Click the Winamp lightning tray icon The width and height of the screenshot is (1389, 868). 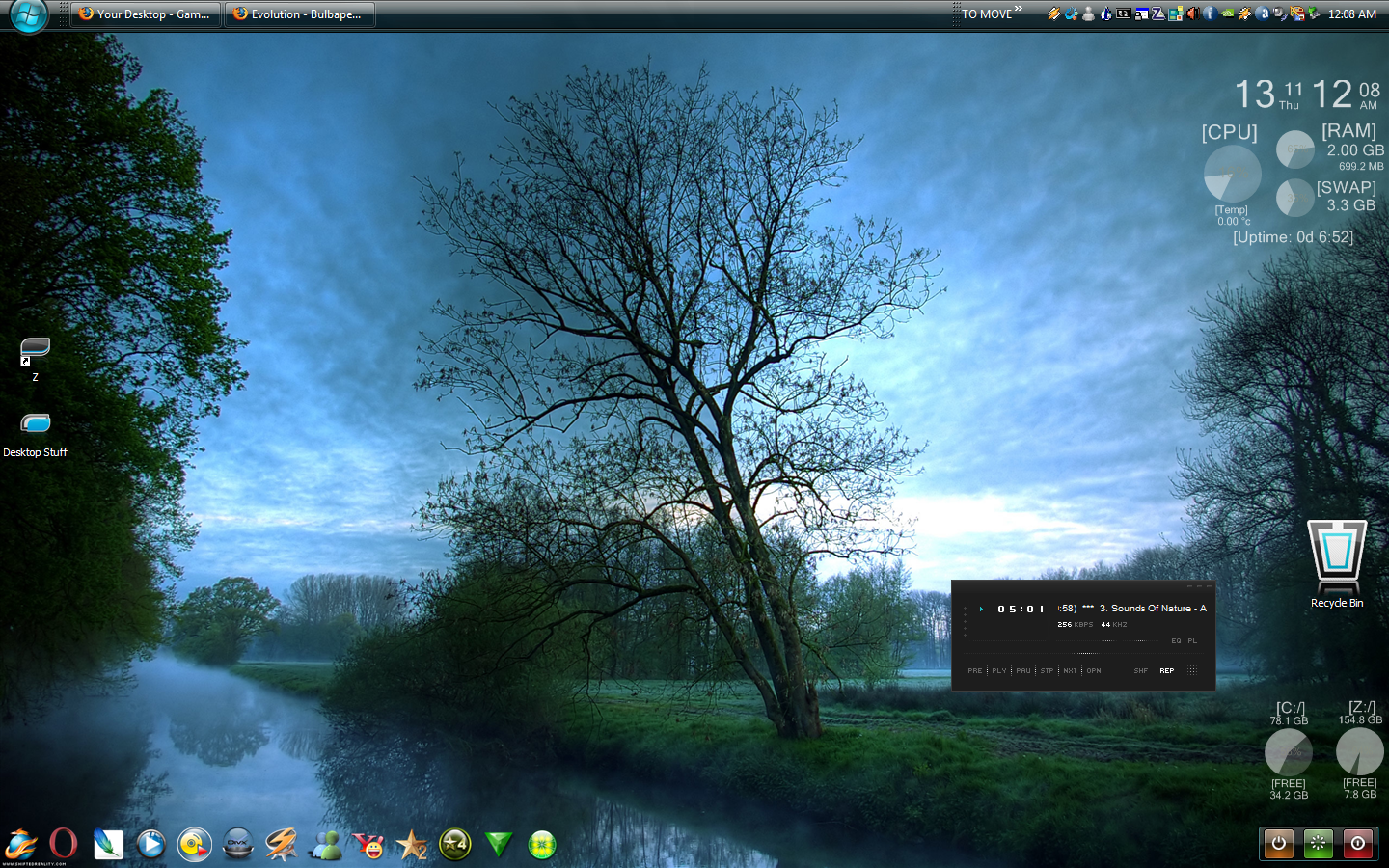tap(1054, 14)
